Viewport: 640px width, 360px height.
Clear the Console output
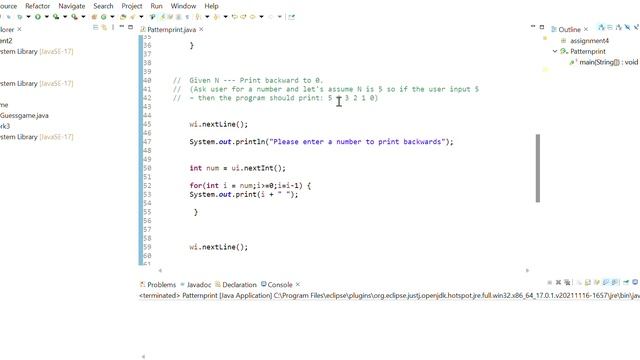[579, 282]
